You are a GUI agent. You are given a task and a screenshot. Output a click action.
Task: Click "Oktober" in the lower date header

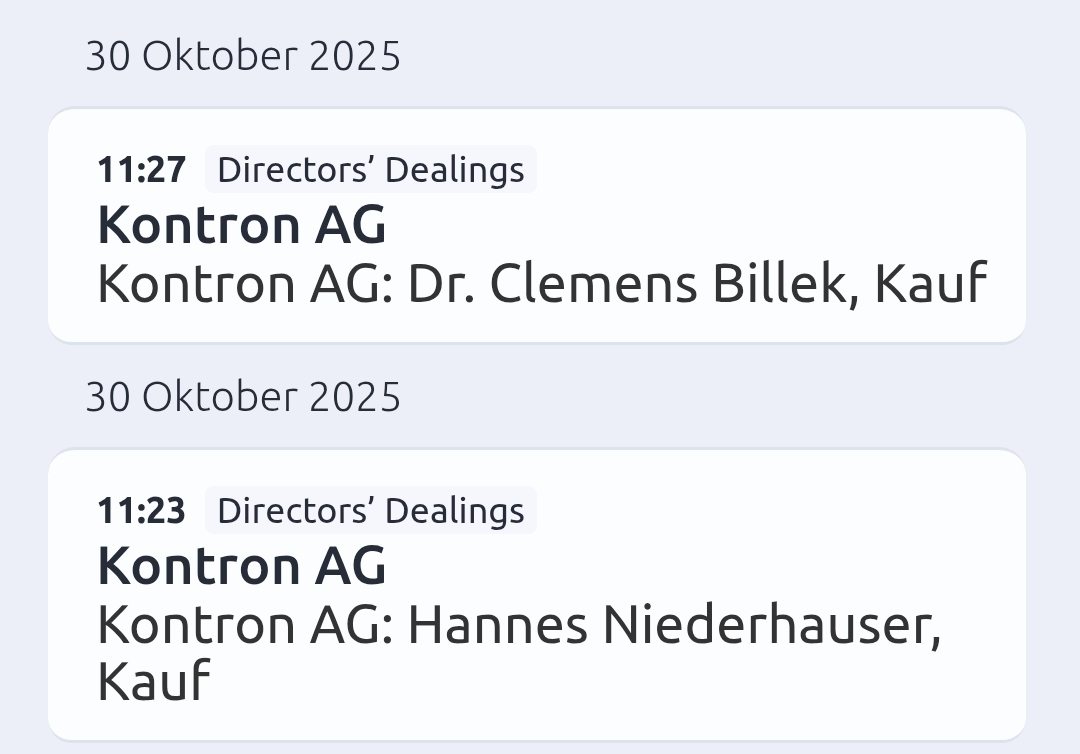pyautogui.click(x=220, y=397)
